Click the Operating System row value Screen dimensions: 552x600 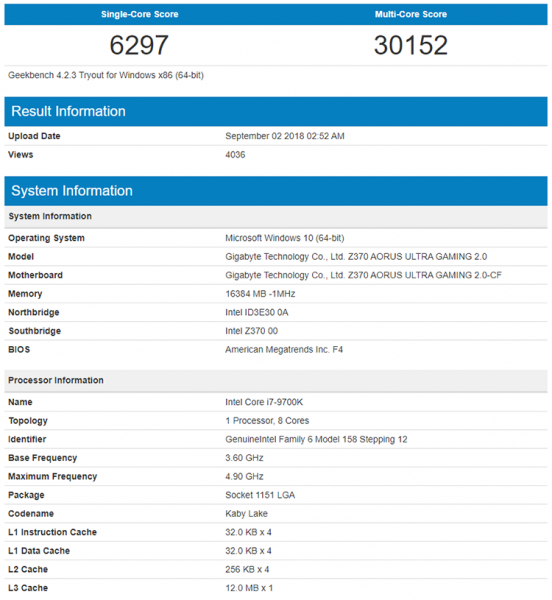[x=285, y=238]
